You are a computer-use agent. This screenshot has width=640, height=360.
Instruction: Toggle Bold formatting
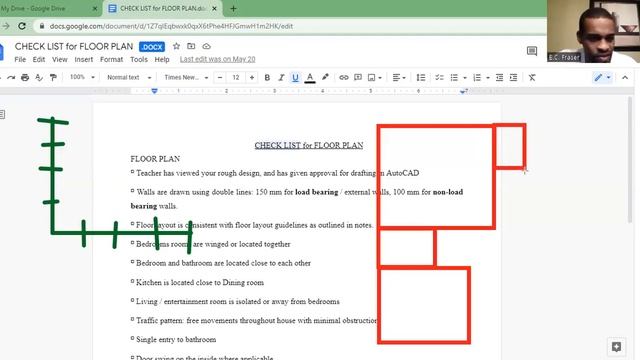[x=267, y=78]
